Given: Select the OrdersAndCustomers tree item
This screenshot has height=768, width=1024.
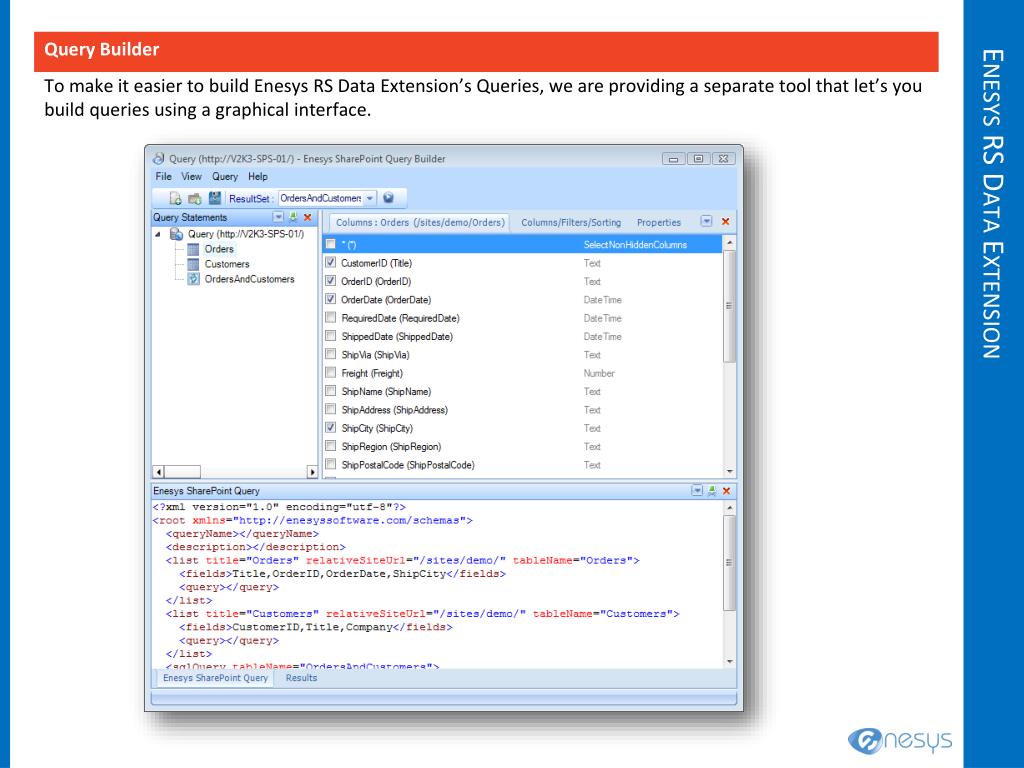Looking at the screenshot, I should click(249, 280).
